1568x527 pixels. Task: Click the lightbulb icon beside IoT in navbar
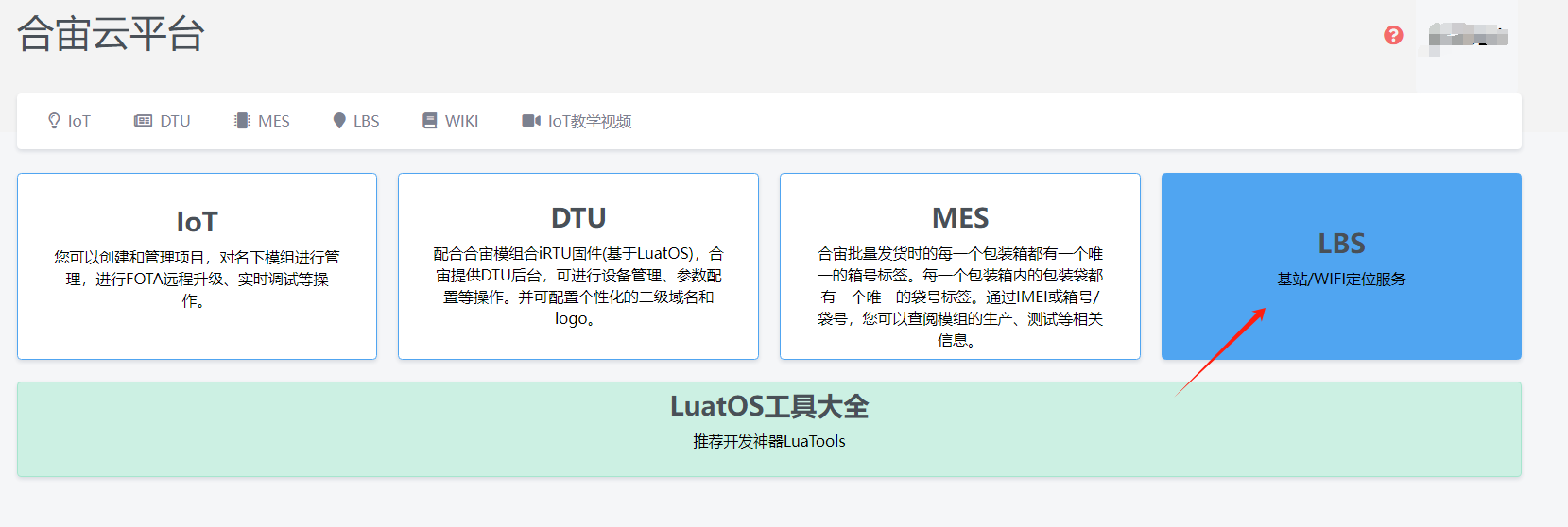pos(54,121)
